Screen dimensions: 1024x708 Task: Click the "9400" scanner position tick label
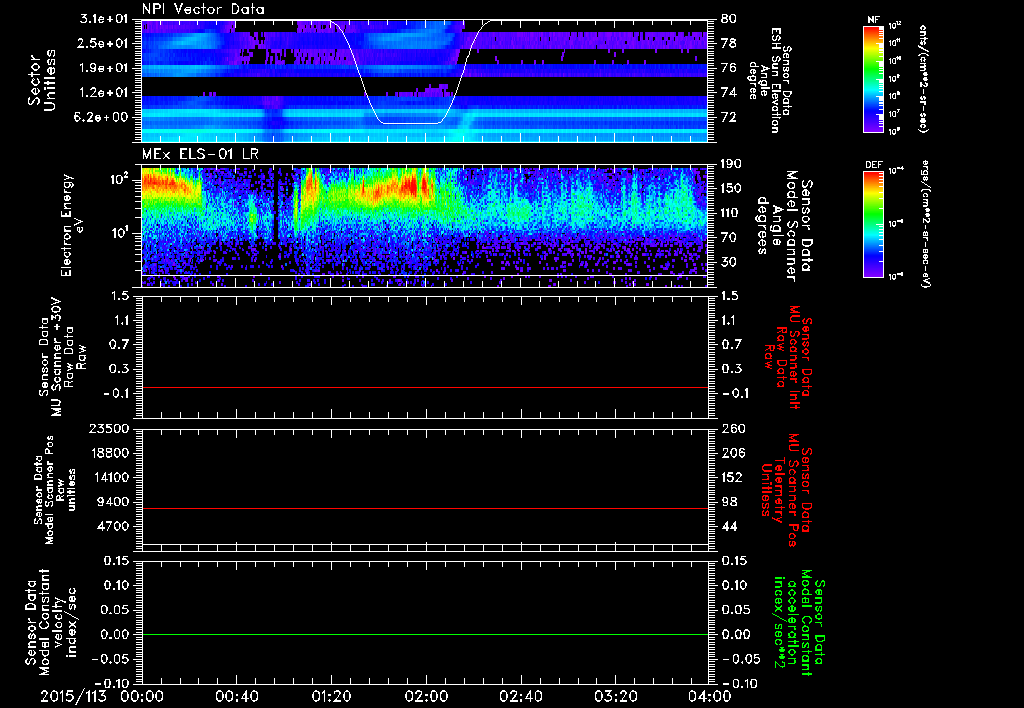point(114,502)
